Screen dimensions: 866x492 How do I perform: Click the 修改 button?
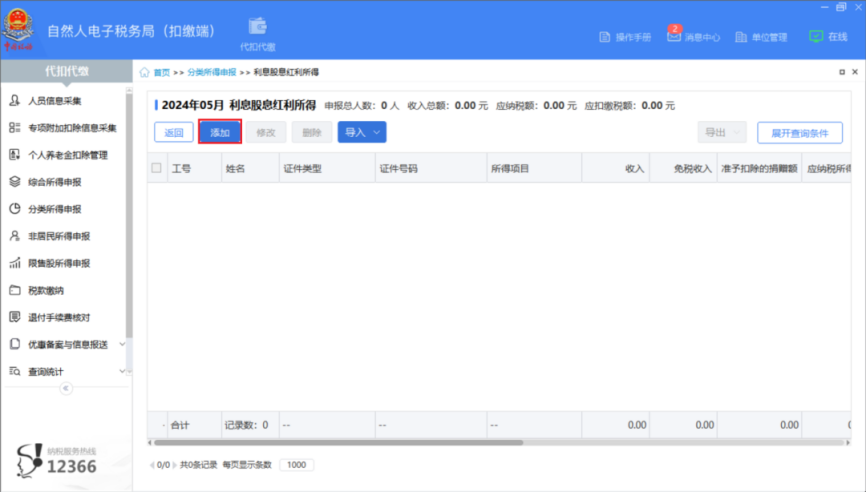point(266,133)
